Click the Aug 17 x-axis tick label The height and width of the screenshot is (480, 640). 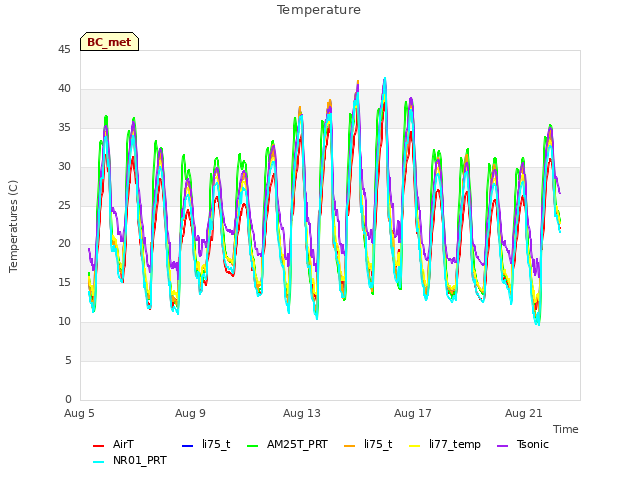click(413, 413)
